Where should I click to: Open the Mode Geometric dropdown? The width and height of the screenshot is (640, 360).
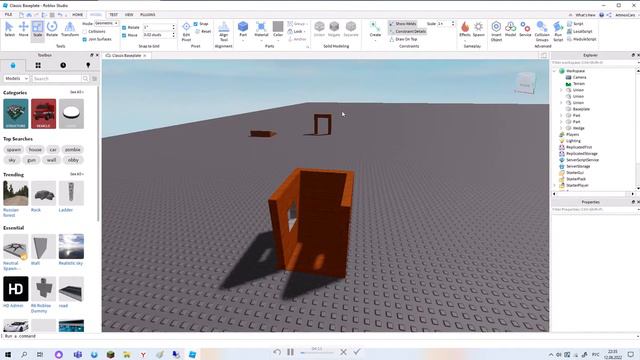tap(106, 23)
